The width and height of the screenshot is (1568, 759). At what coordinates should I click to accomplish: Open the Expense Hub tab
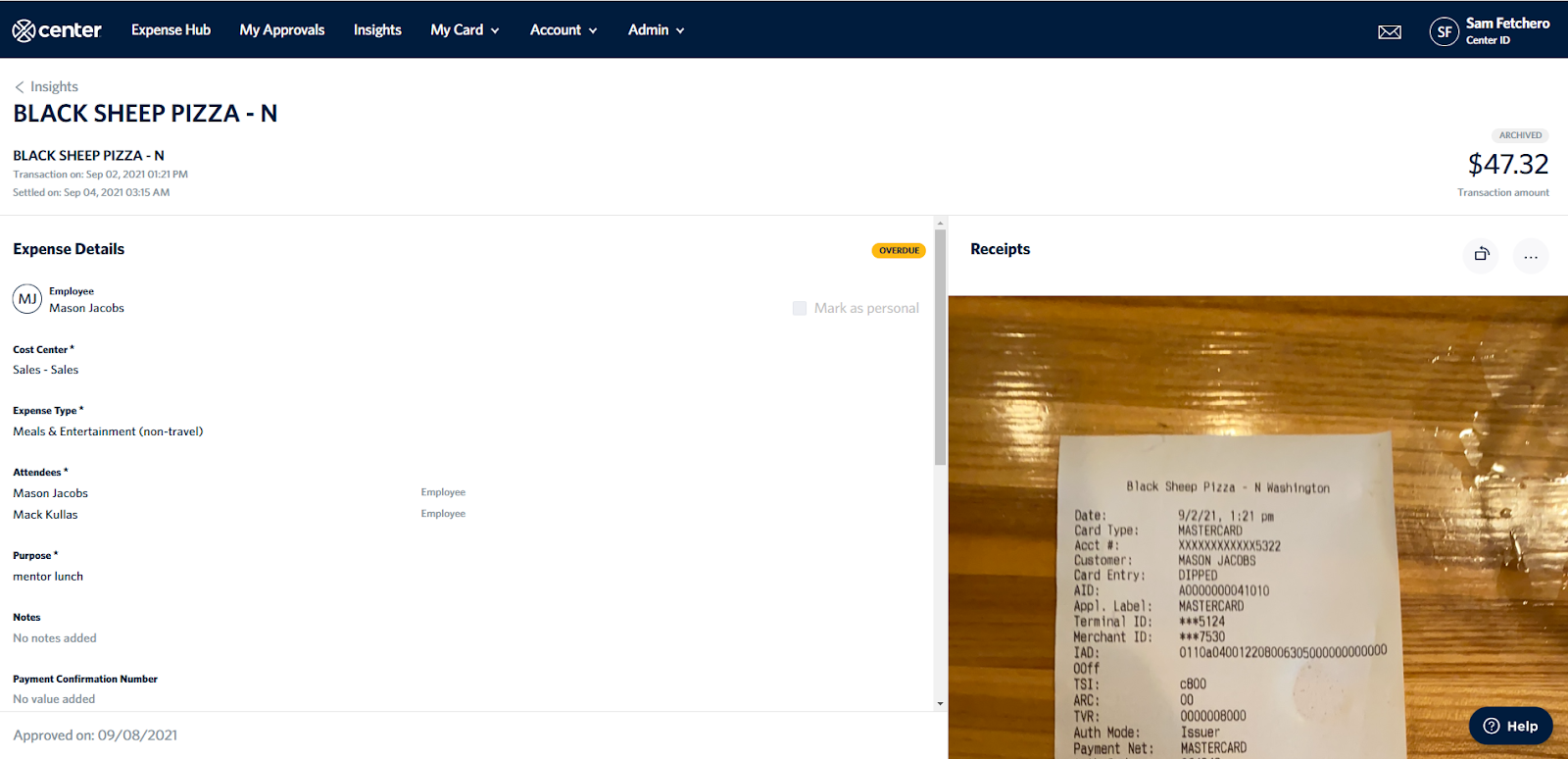171,30
